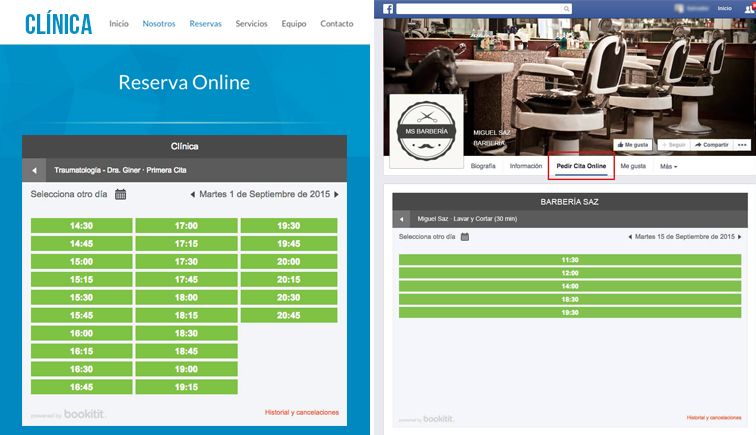Click bookitit logo in Clínica widget
The height and width of the screenshot is (435, 756).
(84, 414)
